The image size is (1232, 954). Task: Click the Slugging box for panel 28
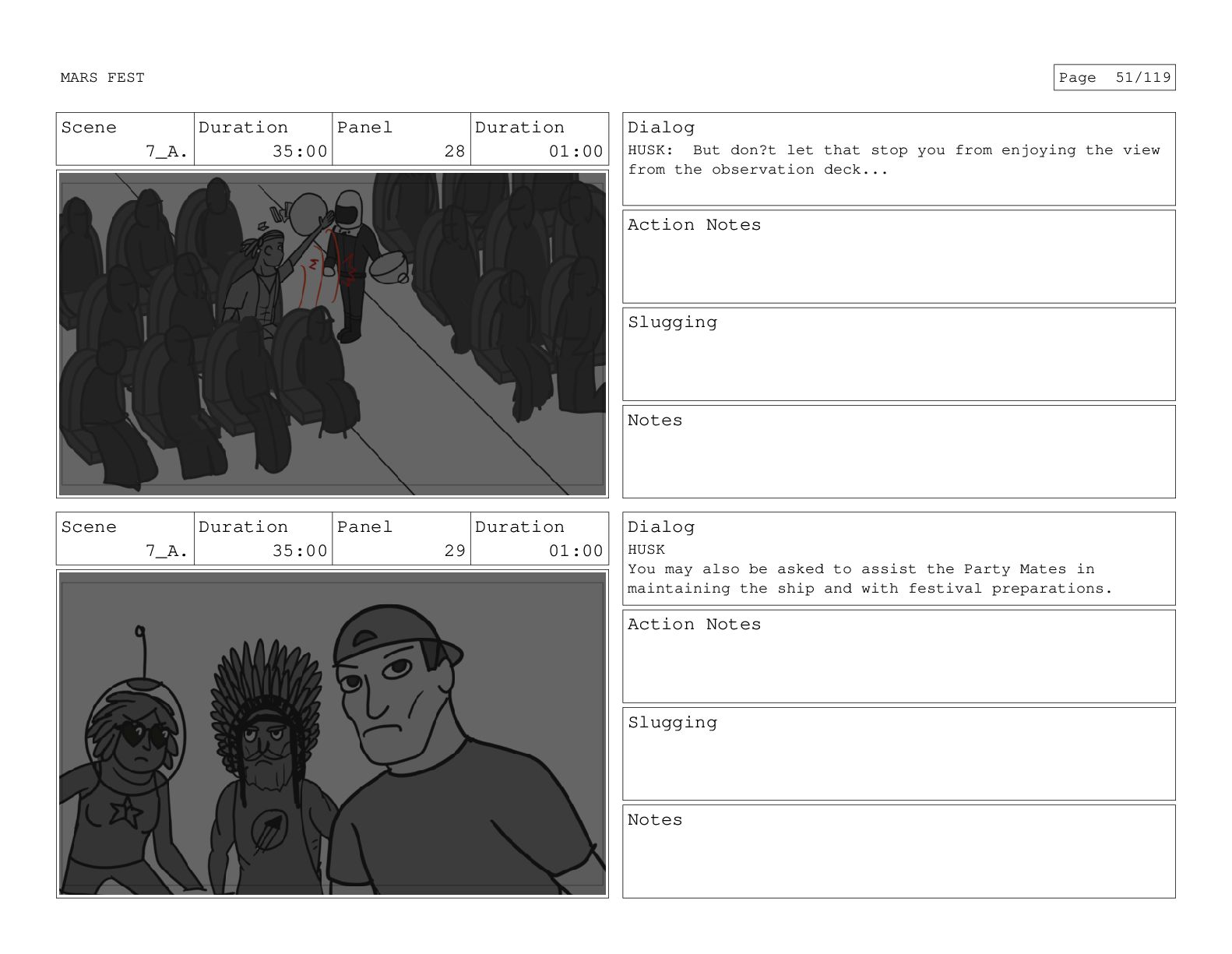pyautogui.click(x=899, y=354)
